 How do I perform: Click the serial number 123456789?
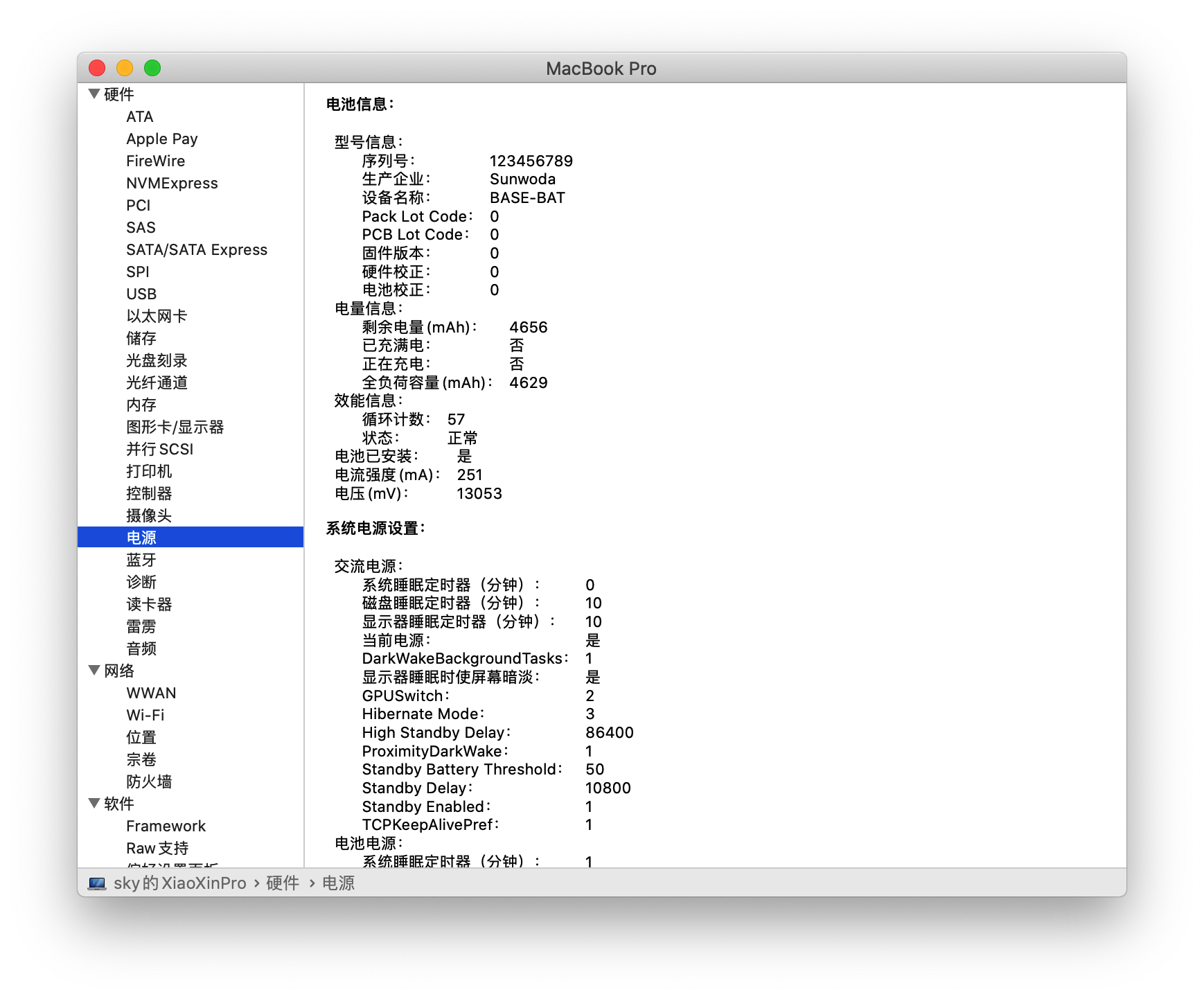(531, 161)
